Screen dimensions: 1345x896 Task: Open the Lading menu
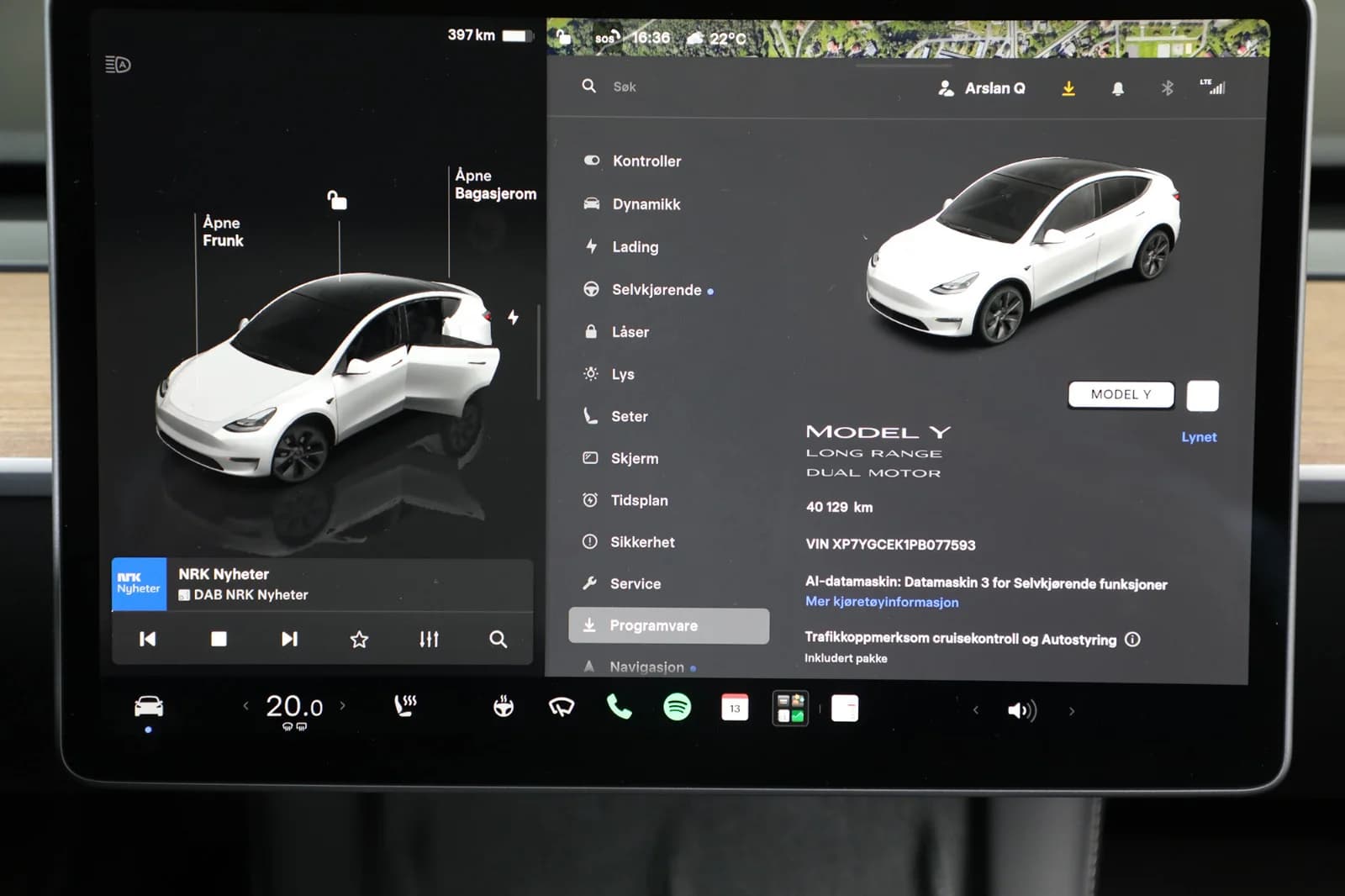[x=622, y=247]
